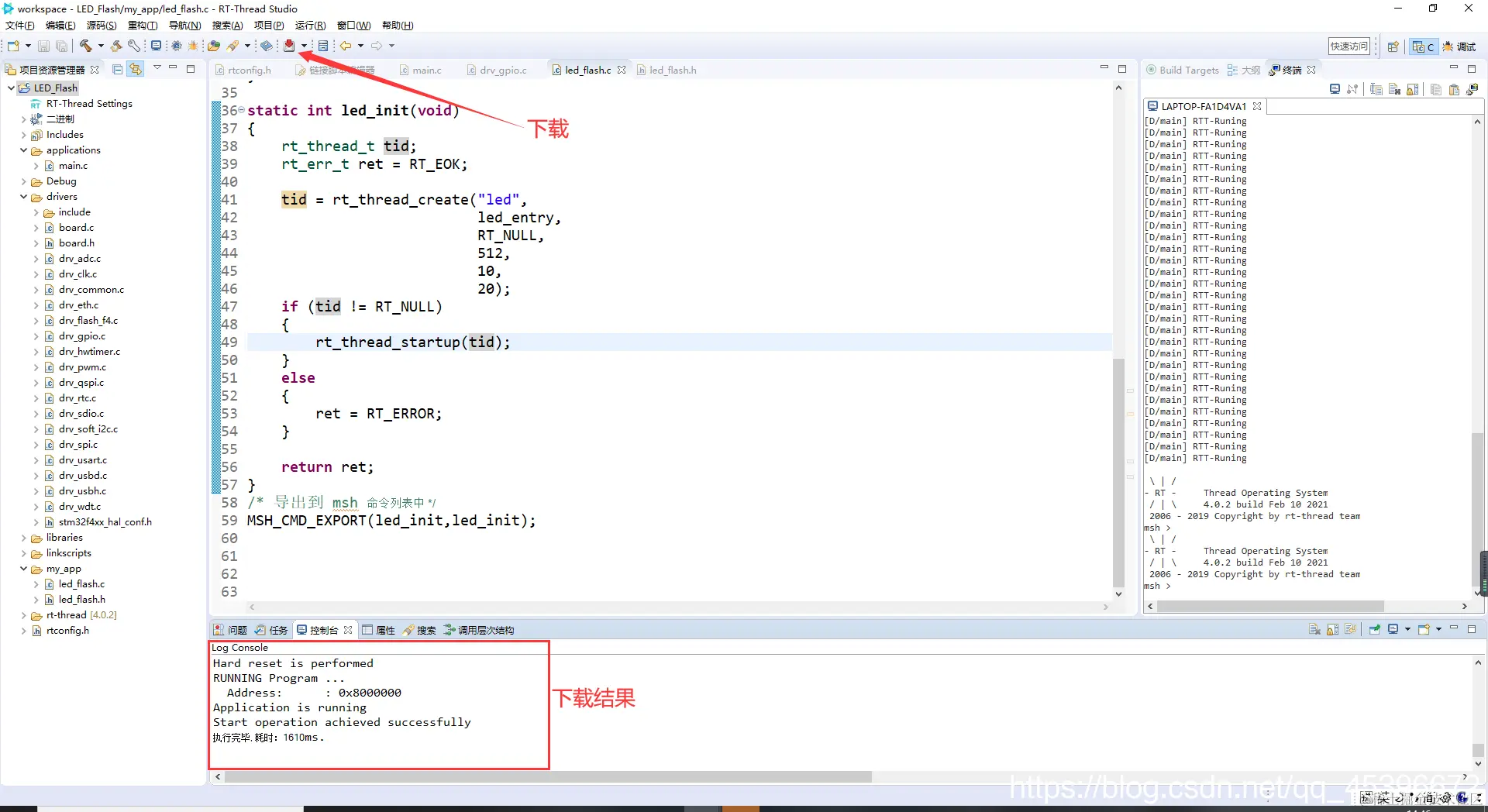
Task: Switch to the Build Targets tab
Action: coord(1183,70)
